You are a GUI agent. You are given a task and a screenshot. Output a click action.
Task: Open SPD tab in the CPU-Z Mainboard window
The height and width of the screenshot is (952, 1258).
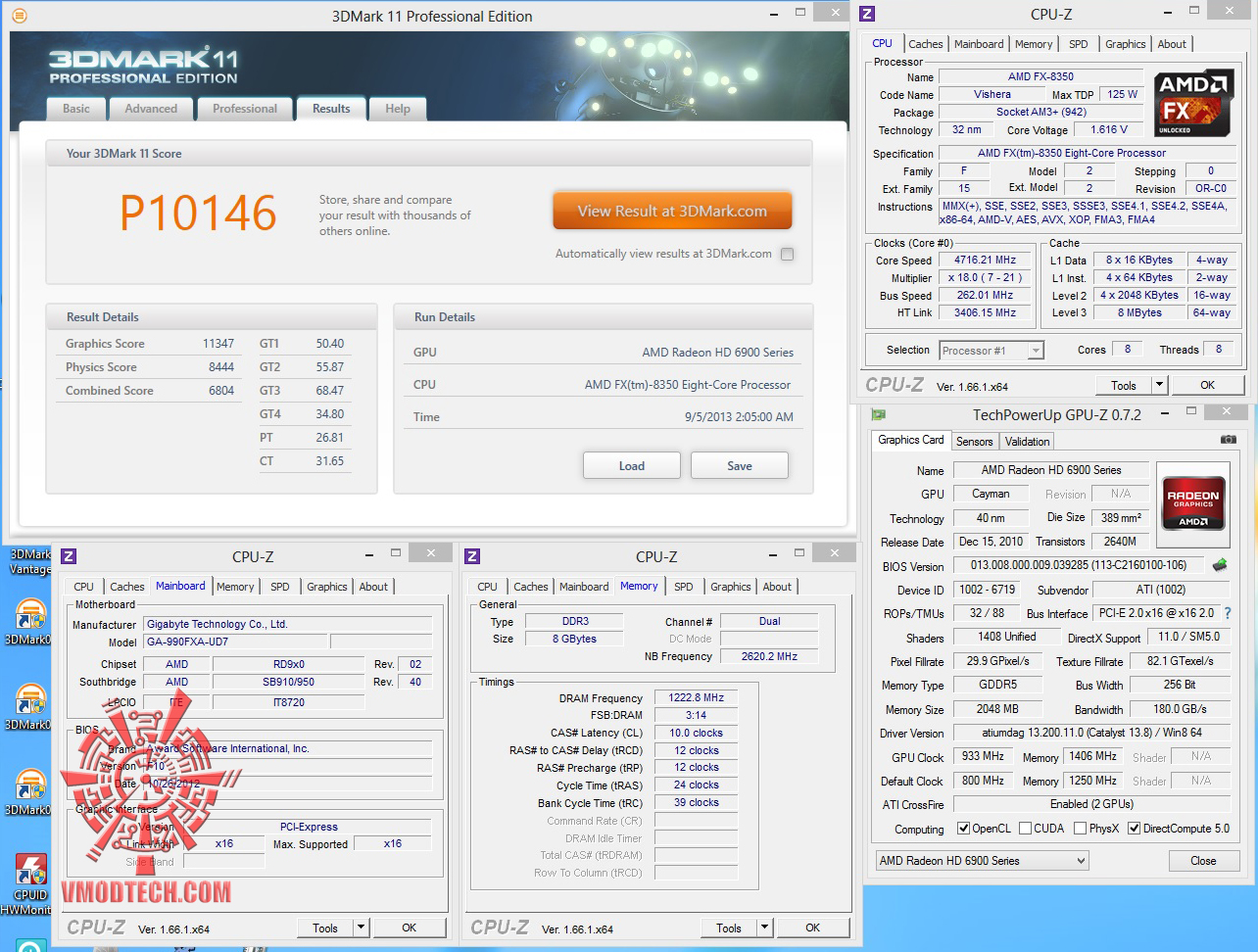[280, 587]
